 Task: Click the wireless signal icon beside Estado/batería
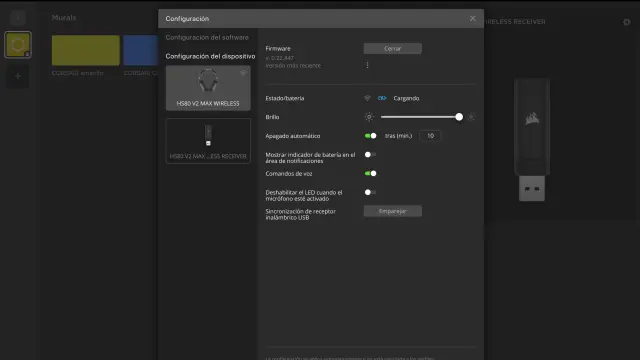pos(367,98)
